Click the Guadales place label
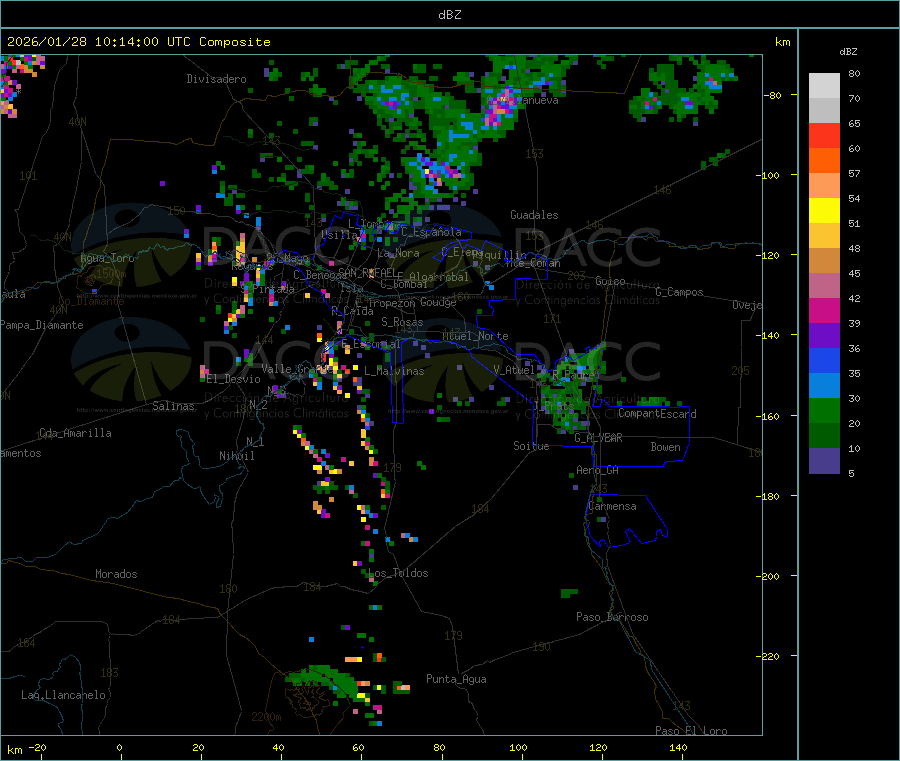The image size is (900, 761). [534, 215]
